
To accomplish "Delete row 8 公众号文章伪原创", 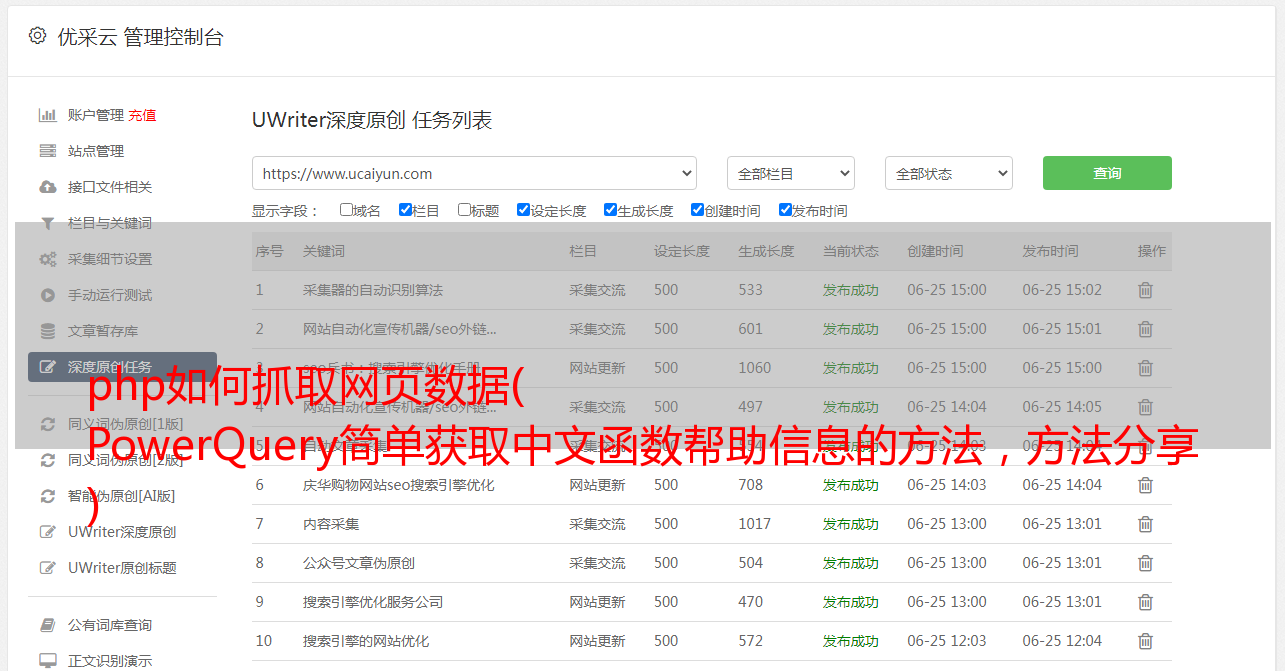I will pos(1146,563).
